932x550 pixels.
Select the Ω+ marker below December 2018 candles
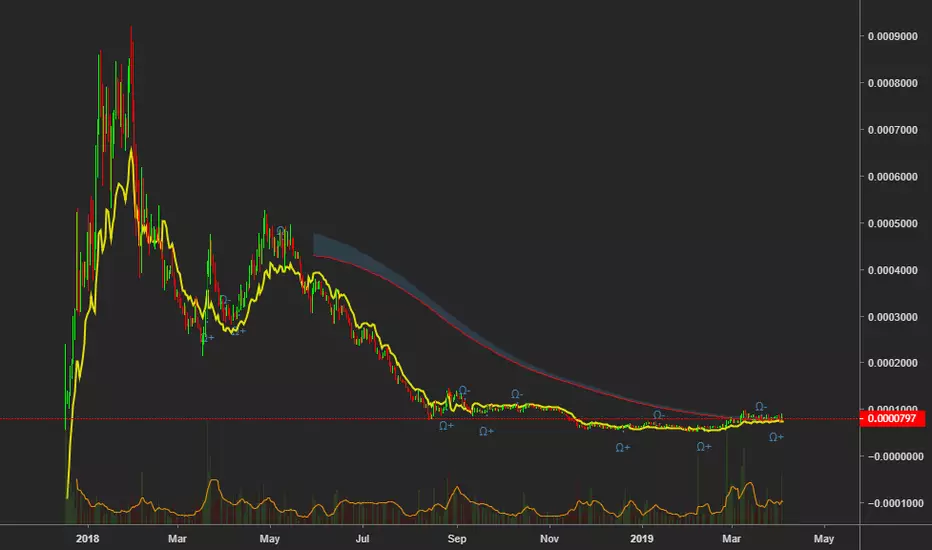(623, 447)
